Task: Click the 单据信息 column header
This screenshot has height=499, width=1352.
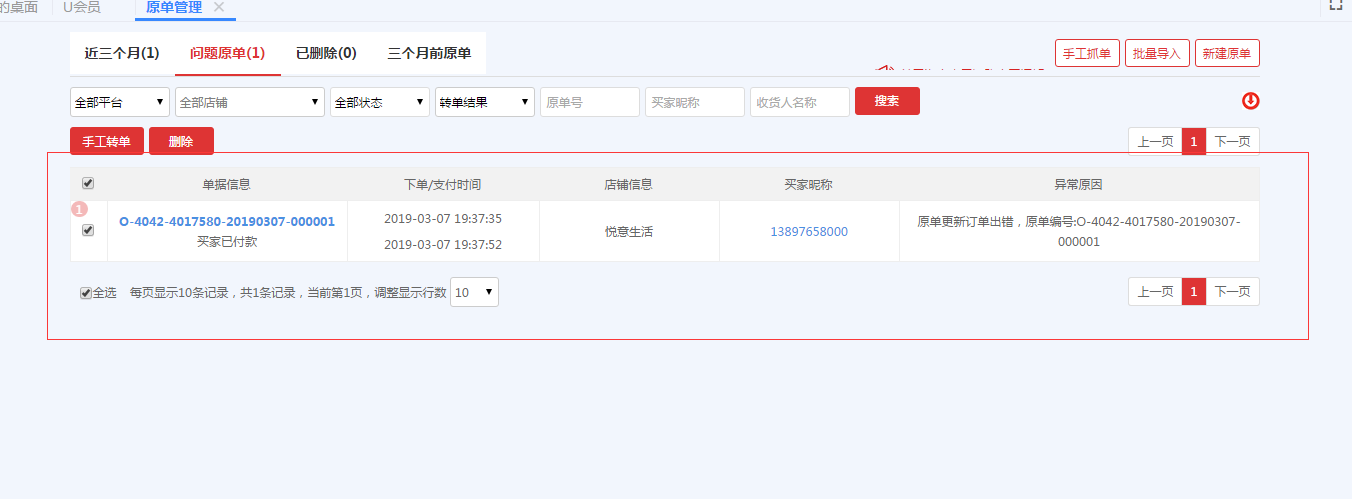Action: (x=227, y=185)
